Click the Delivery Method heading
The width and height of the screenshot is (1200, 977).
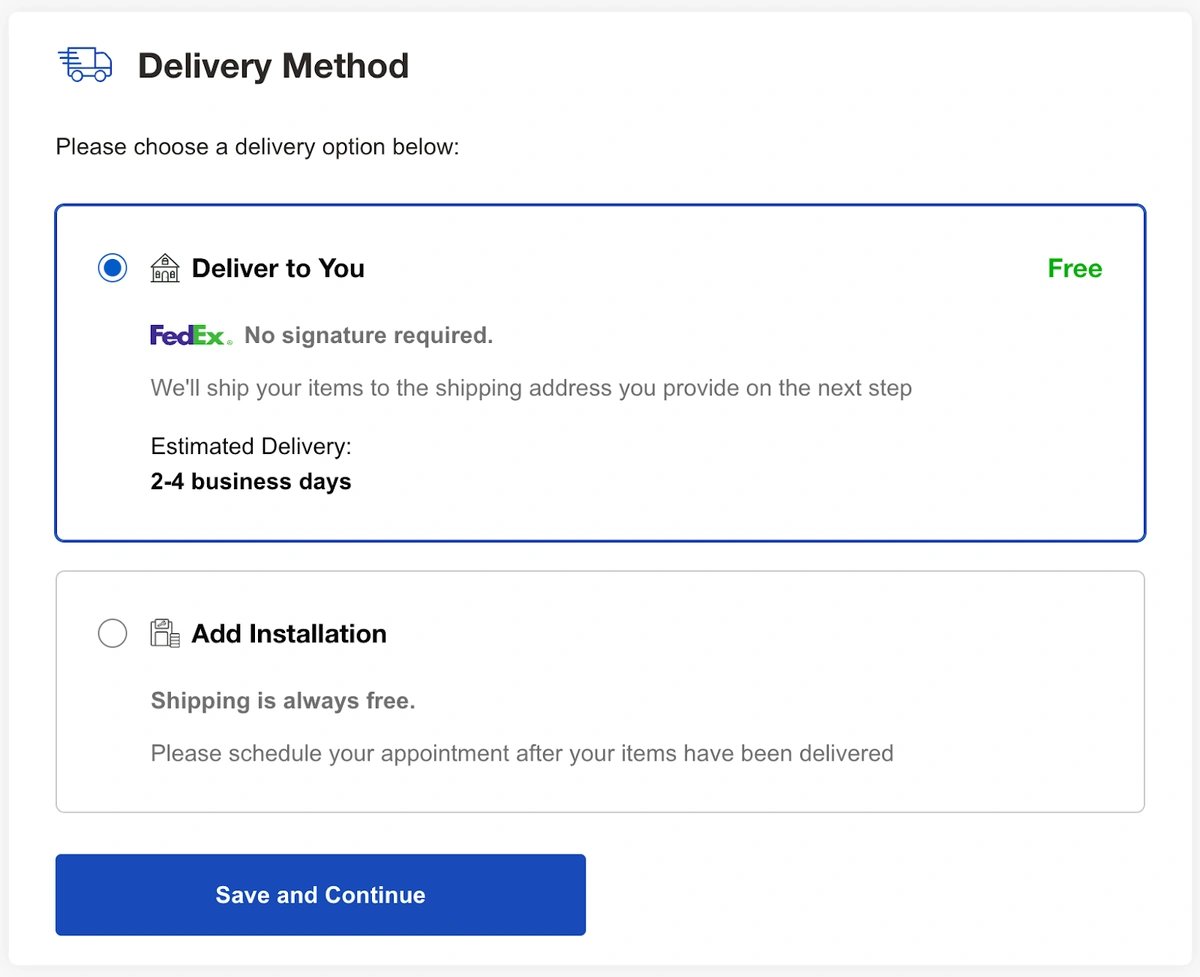coord(273,66)
